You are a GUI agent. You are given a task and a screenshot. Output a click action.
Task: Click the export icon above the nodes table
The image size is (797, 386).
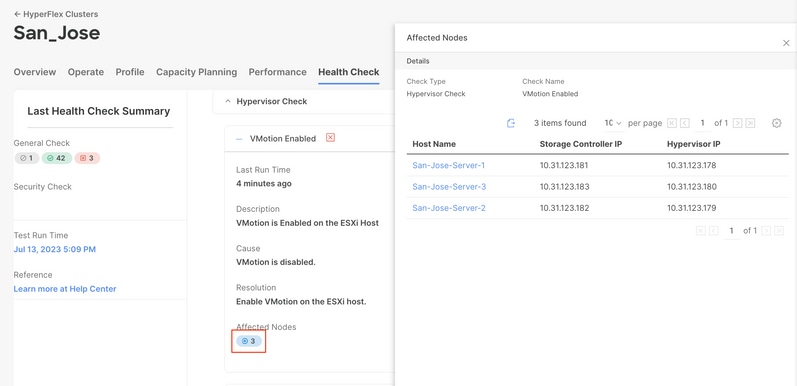click(x=511, y=123)
